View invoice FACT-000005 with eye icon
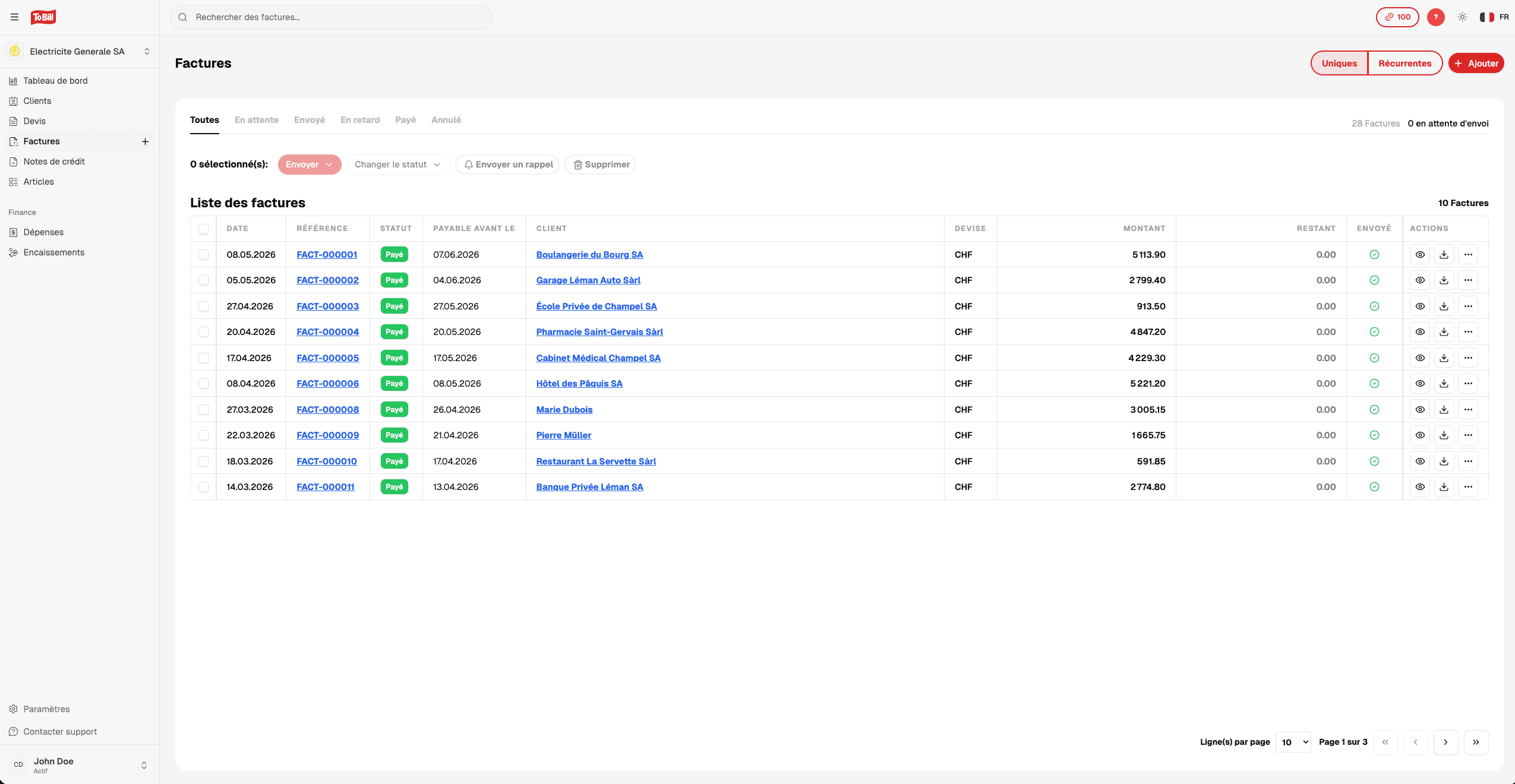 click(1420, 358)
